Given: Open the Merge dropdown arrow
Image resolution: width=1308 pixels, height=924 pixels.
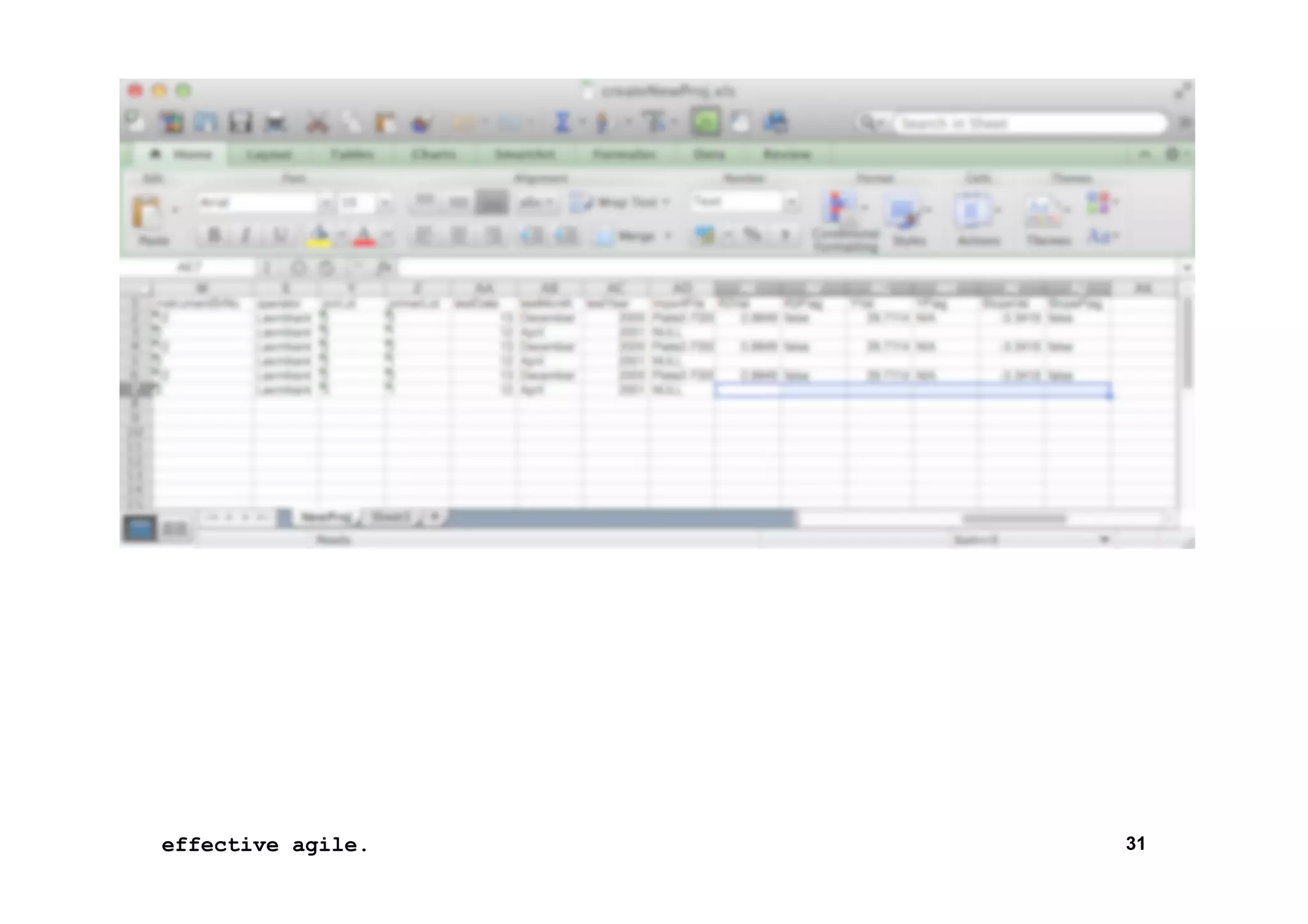Looking at the screenshot, I should [668, 236].
